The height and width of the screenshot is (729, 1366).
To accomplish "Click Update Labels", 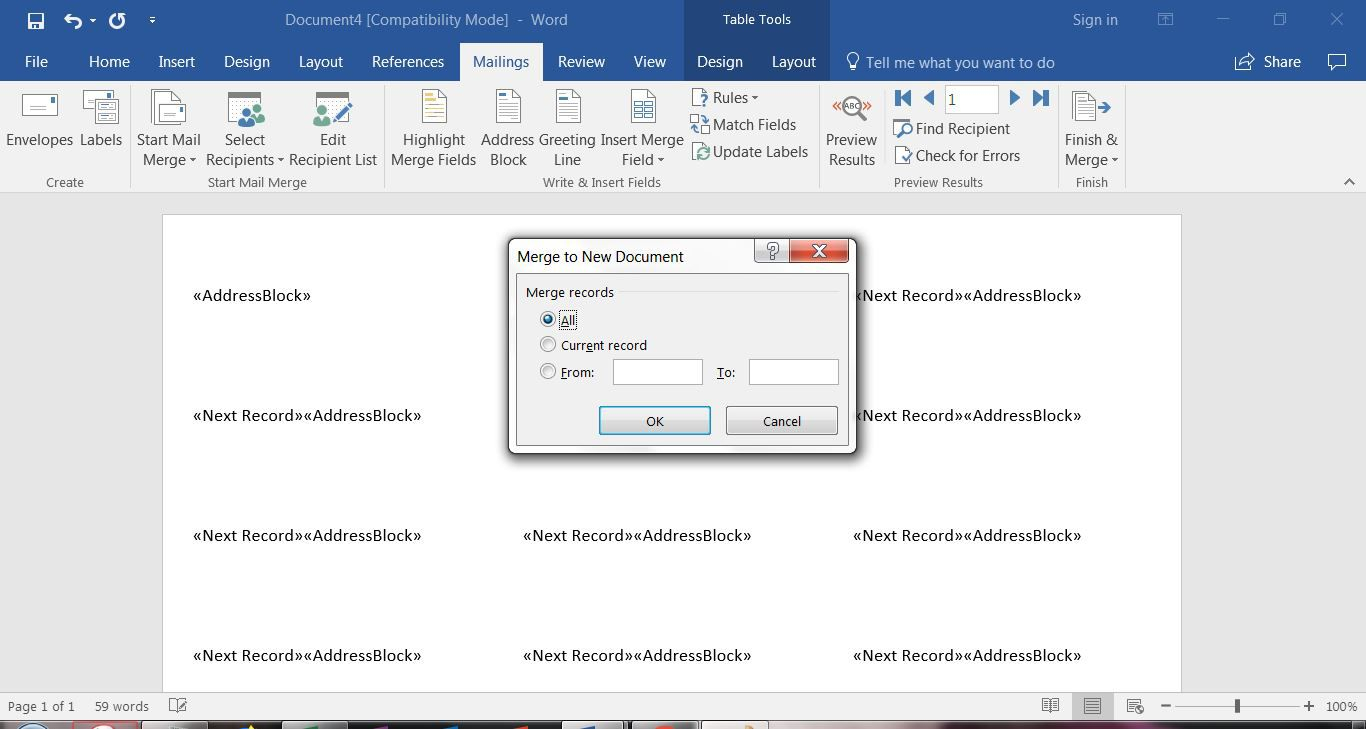I will pyautogui.click(x=750, y=151).
